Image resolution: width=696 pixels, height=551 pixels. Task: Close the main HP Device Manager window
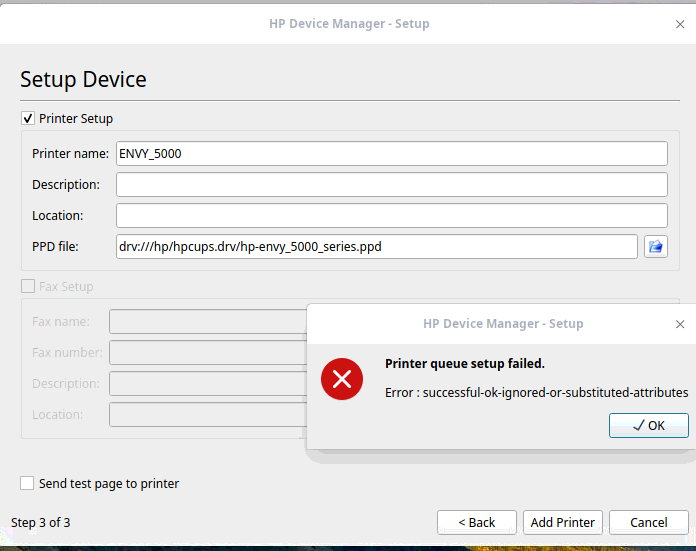click(680, 23)
